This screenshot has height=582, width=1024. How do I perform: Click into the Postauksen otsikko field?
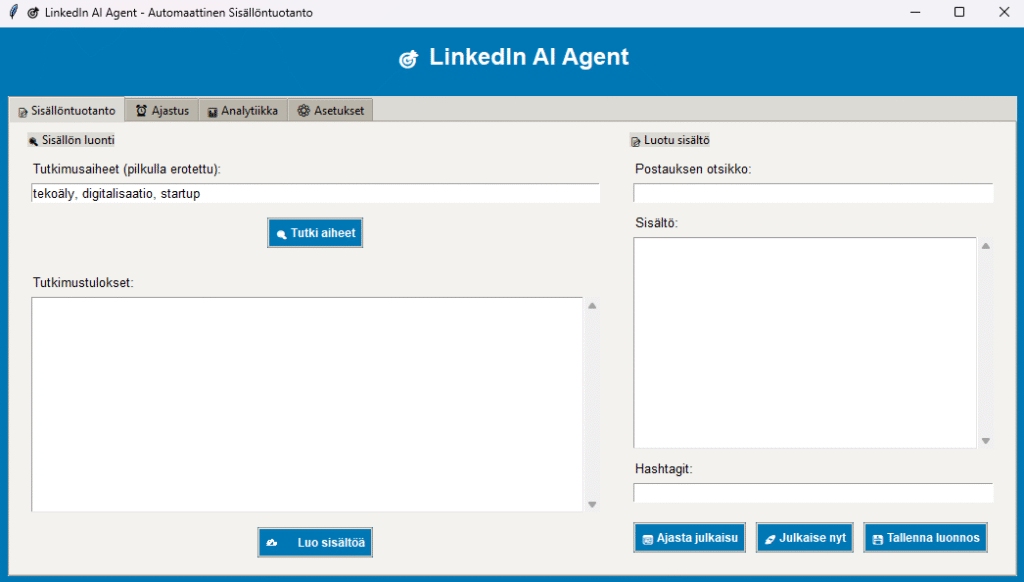[813, 193]
